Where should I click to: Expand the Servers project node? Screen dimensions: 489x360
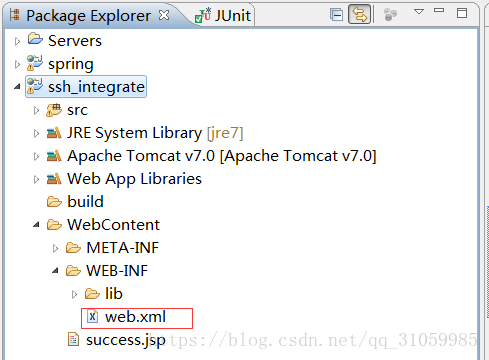(17, 41)
